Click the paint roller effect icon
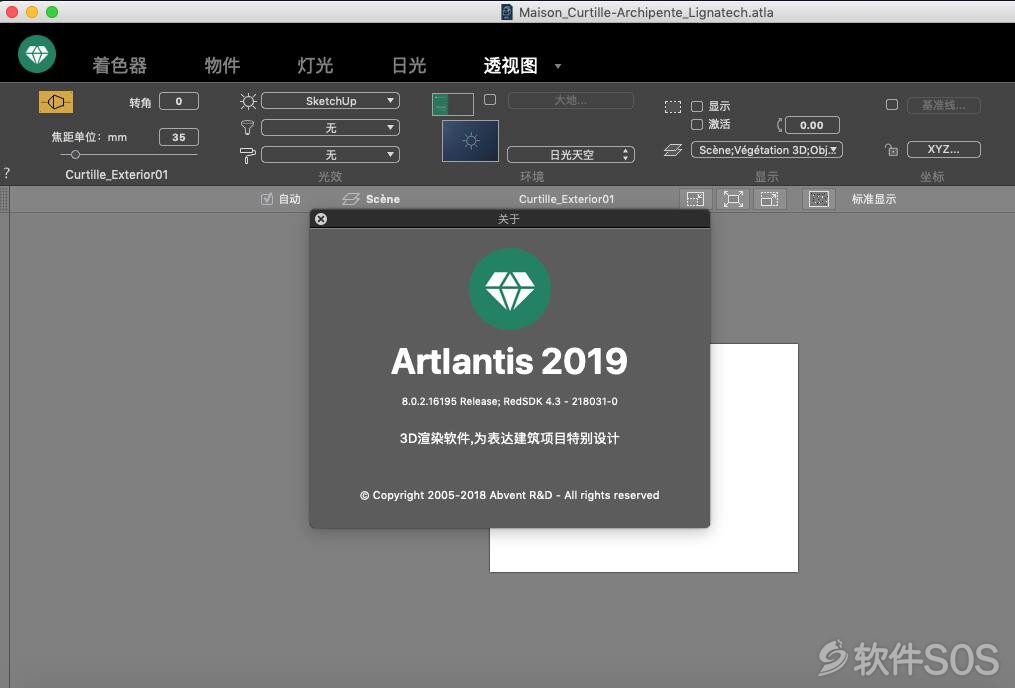Screen dimensions: 1015x688 [x=247, y=155]
